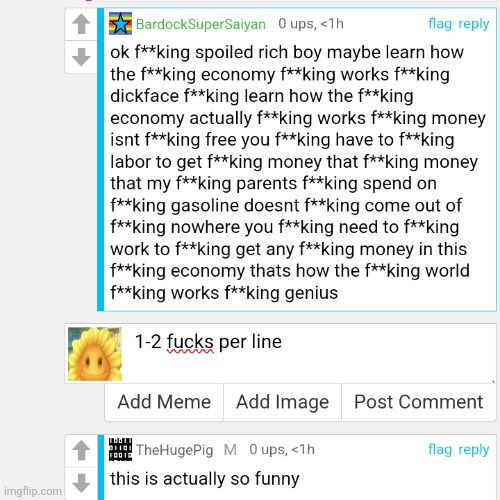Click the imgflip.com watermark
The width and height of the screenshot is (500, 500).
point(33,491)
